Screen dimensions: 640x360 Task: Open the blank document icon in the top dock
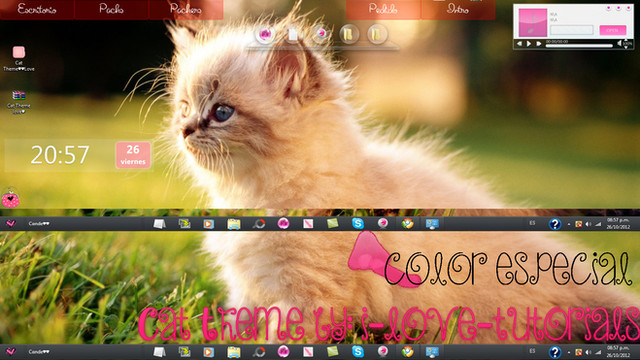tap(293, 35)
